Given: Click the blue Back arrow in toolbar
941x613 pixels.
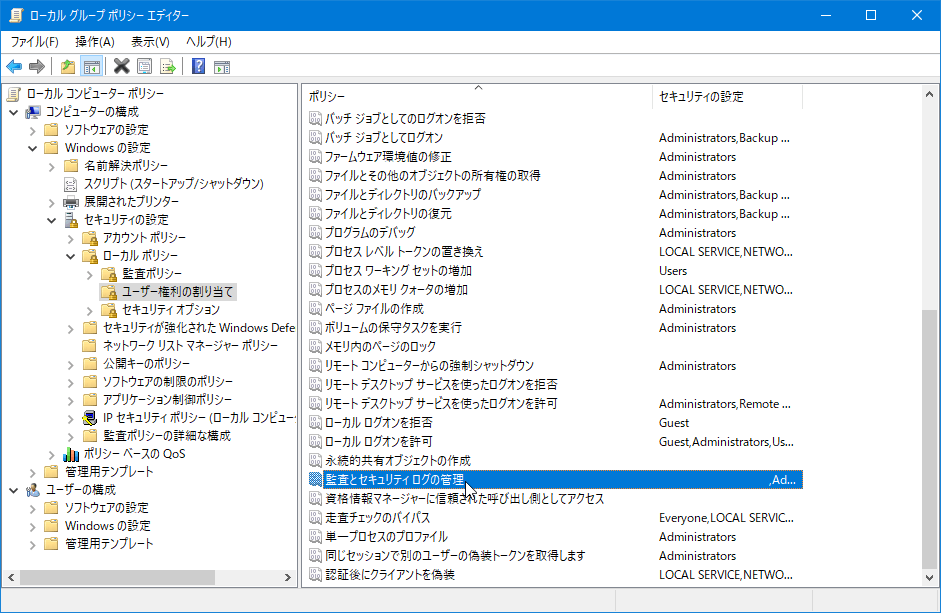Looking at the screenshot, I should (x=14, y=67).
